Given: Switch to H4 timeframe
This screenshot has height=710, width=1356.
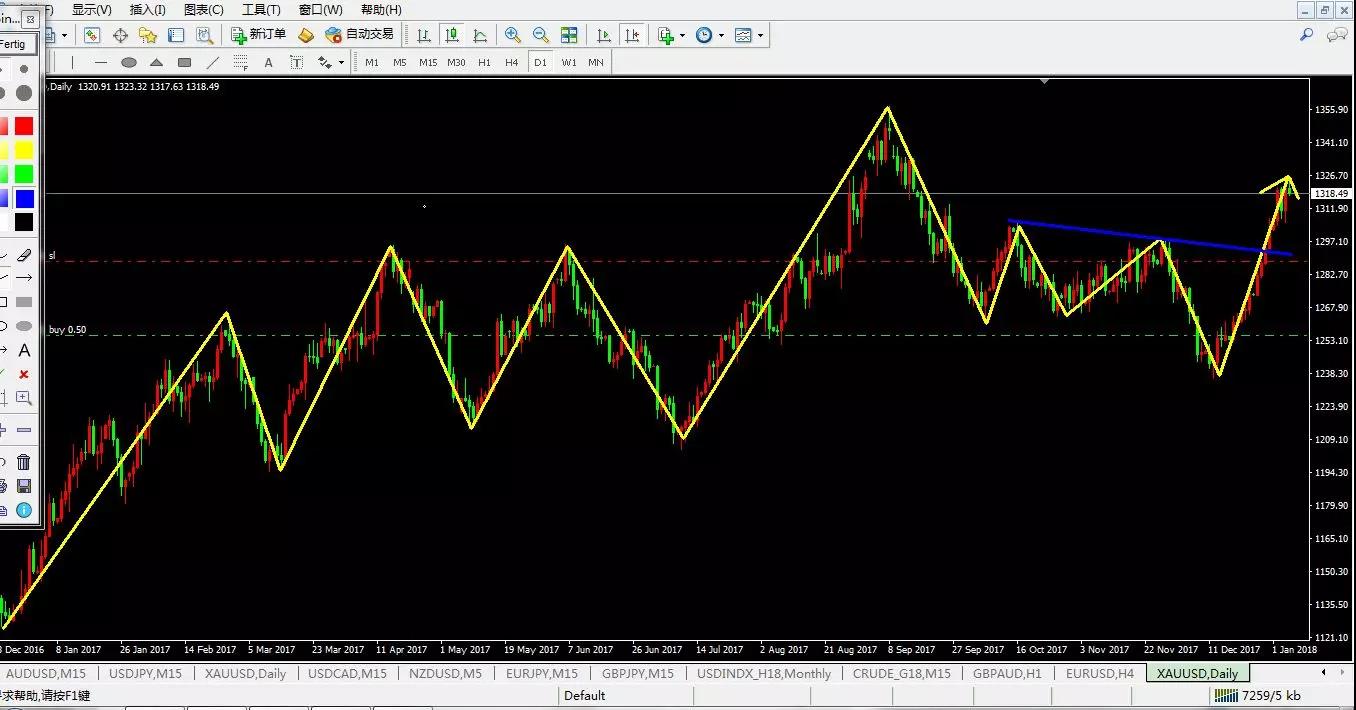Looking at the screenshot, I should [512, 62].
